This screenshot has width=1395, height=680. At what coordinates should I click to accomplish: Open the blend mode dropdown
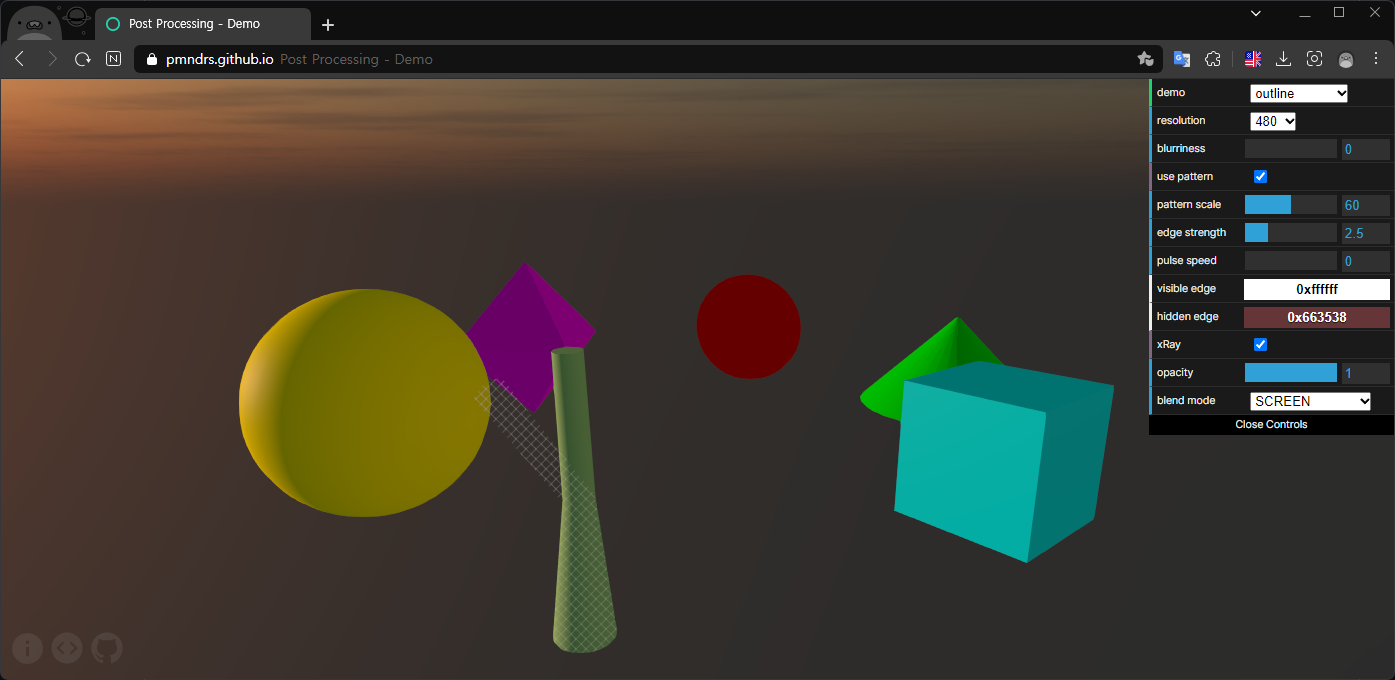tap(1310, 400)
